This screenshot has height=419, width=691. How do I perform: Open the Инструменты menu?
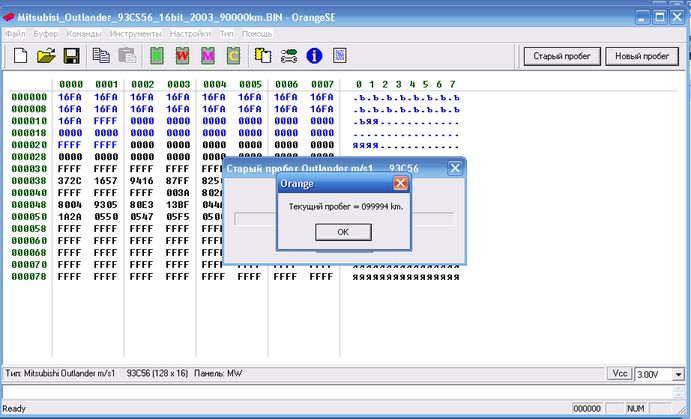click(136, 33)
